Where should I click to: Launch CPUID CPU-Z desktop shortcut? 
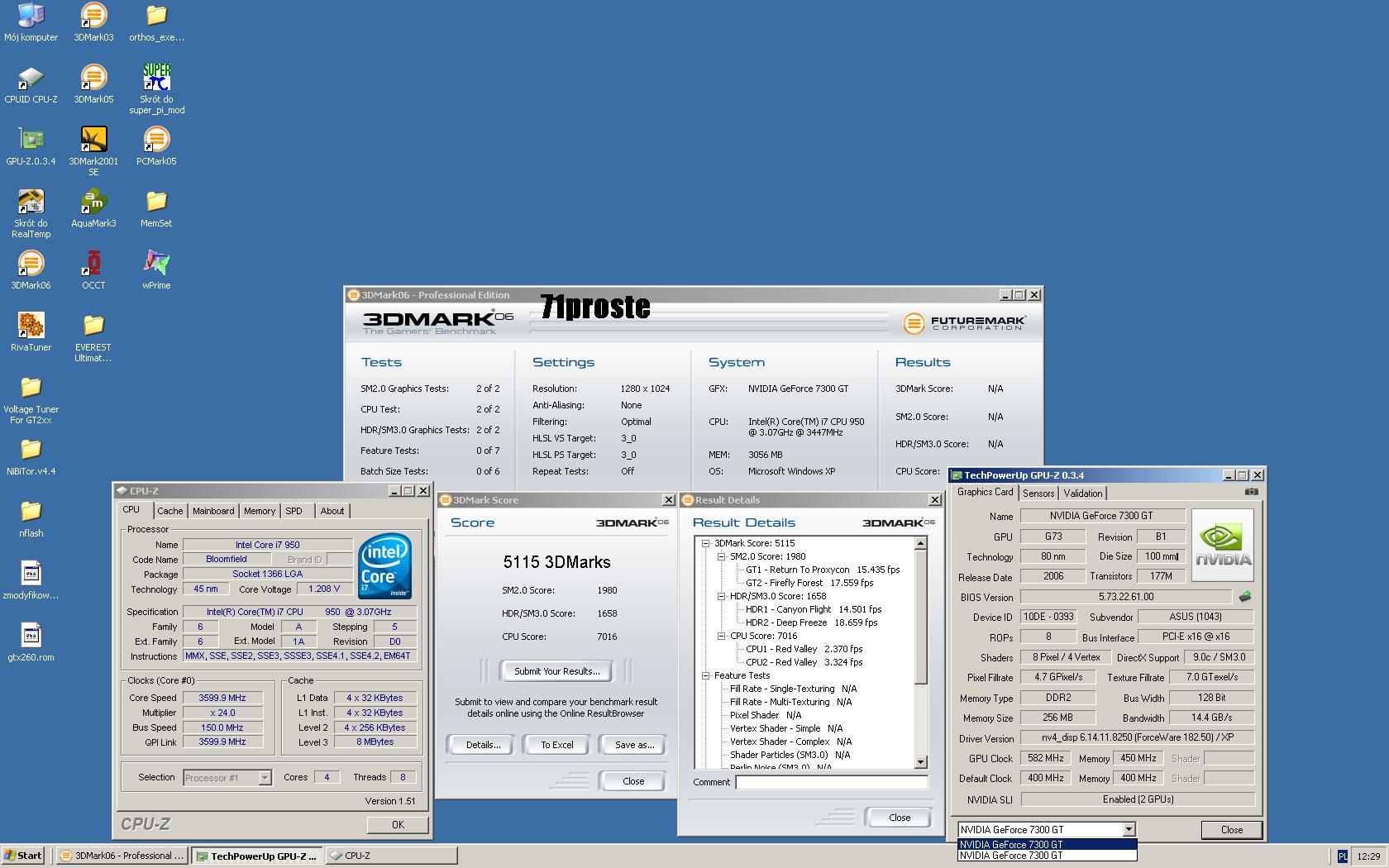click(x=31, y=84)
